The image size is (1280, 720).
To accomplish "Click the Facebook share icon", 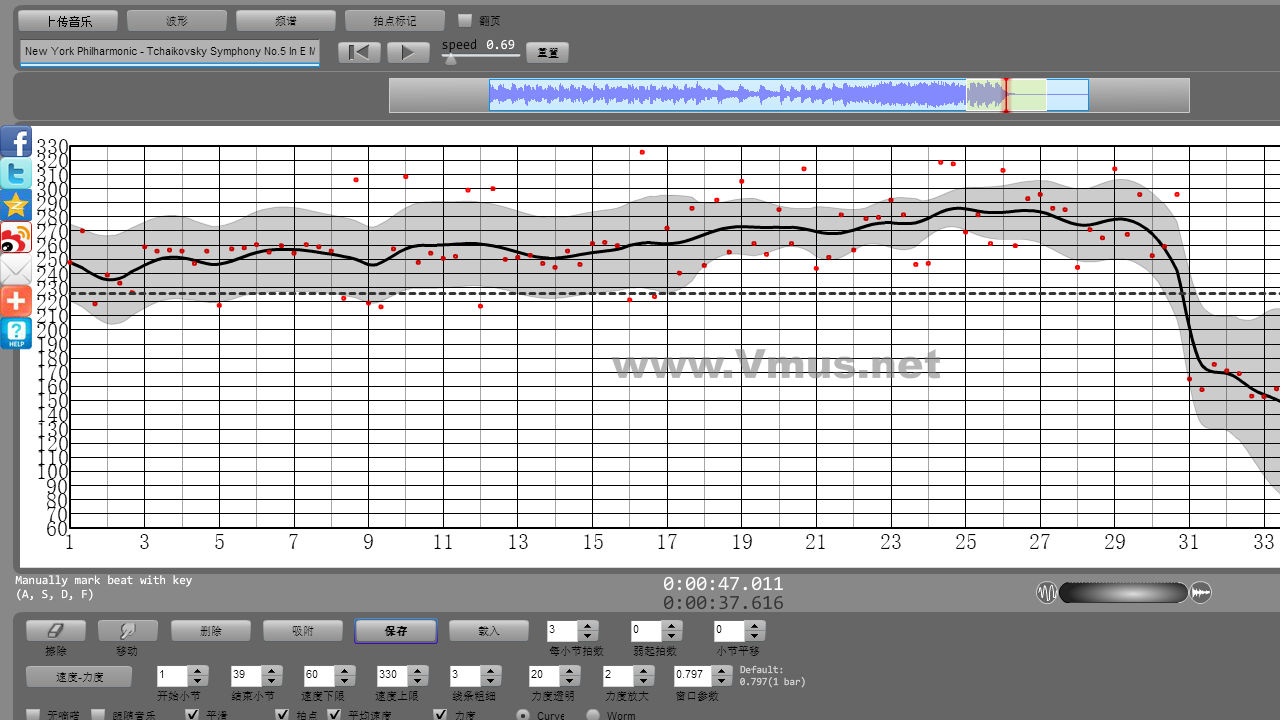I will 16,141.
